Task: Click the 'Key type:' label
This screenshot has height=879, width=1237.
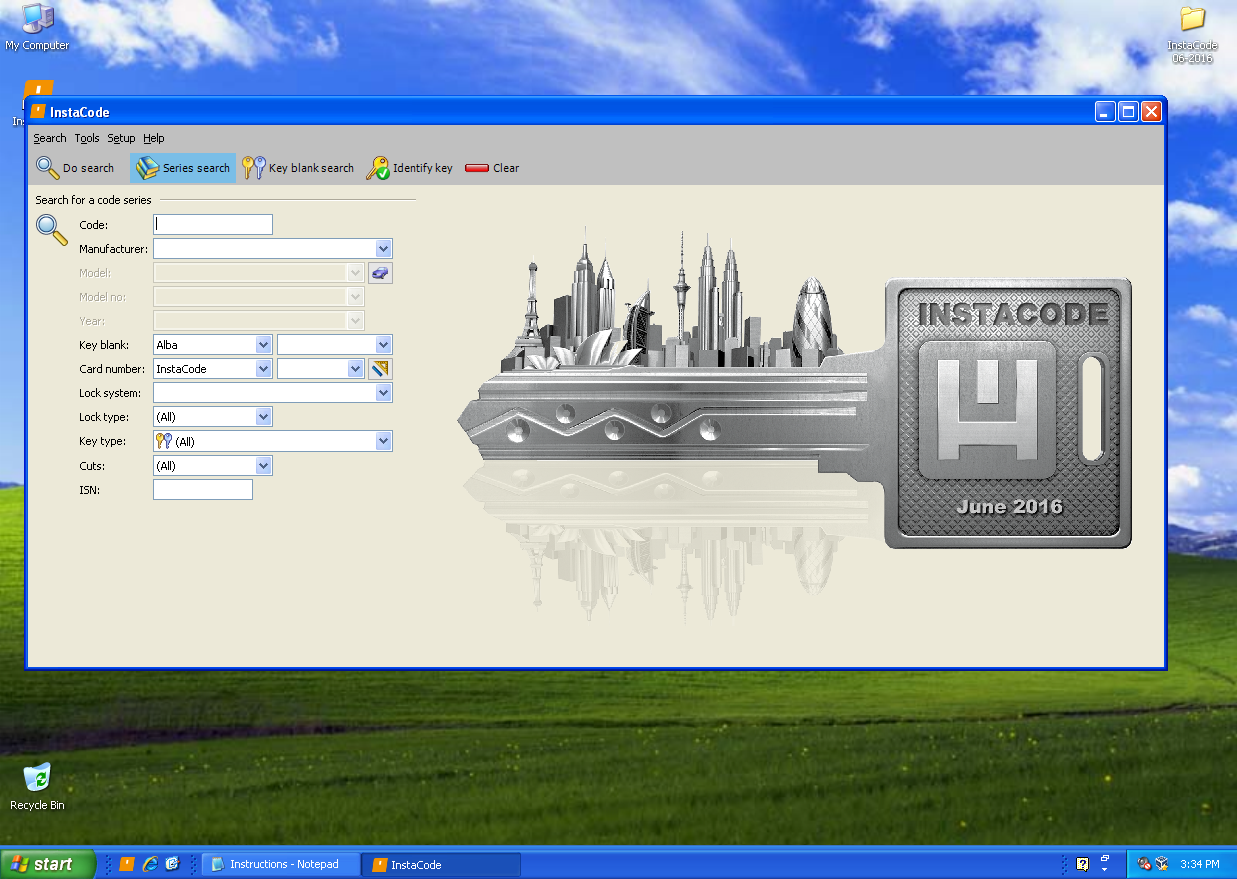Action: pos(103,441)
